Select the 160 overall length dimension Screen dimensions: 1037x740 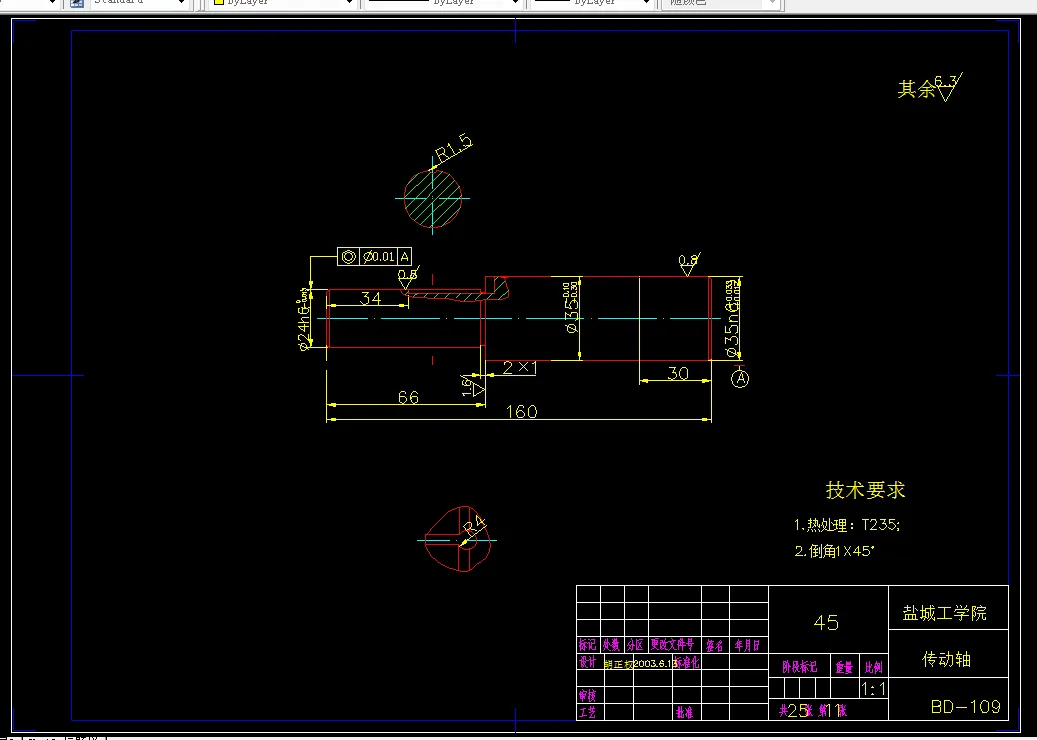tap(521, 412)
